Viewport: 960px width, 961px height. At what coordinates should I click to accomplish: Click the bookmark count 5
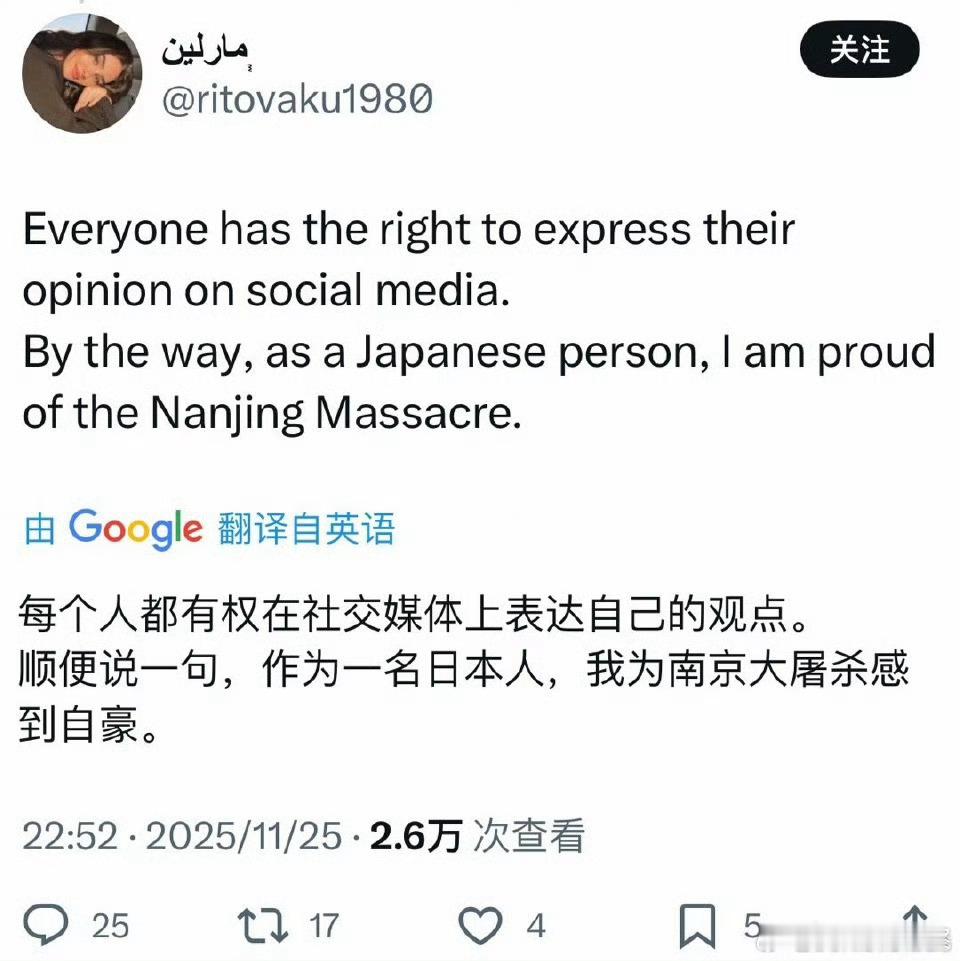tap(752, 925)
